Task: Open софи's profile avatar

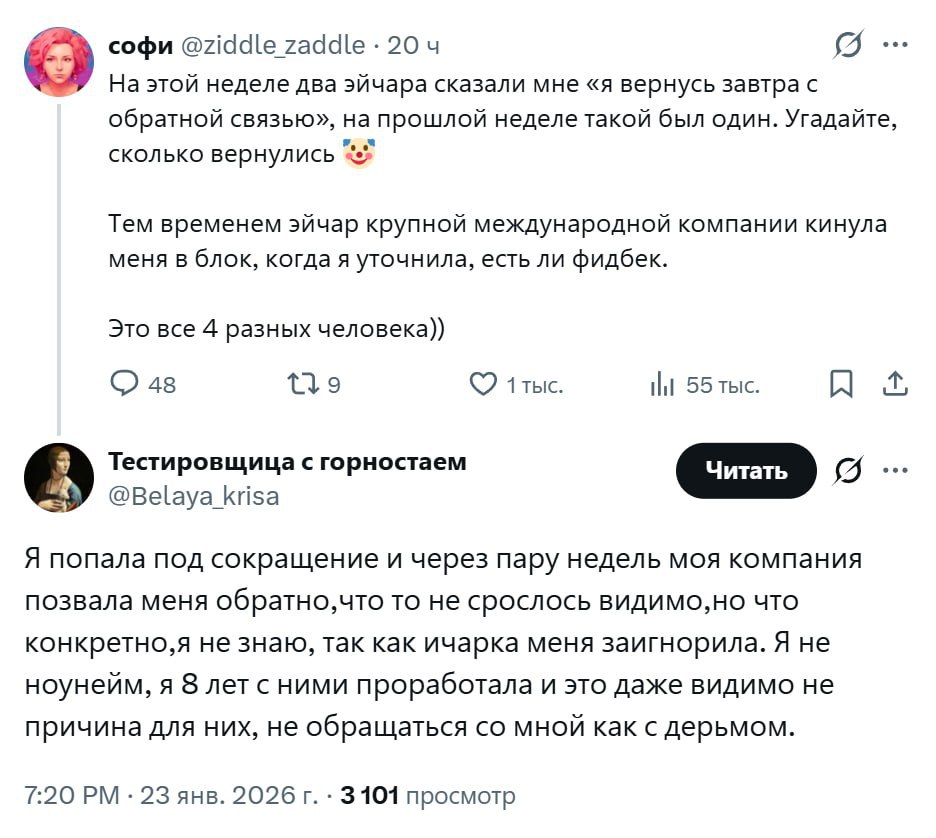Action: coord(59,62)
